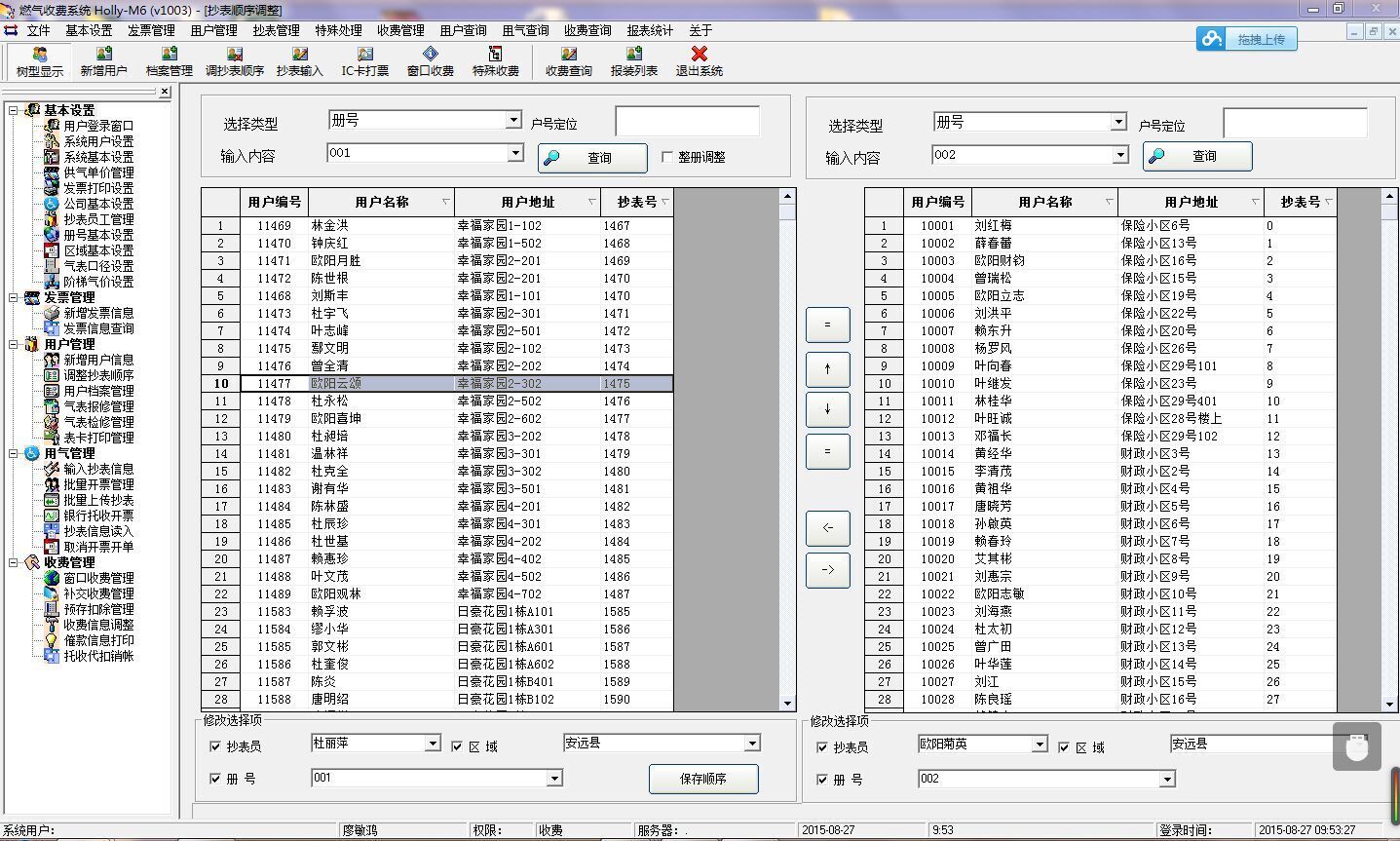Collapse the 发票管理 tree node

14,297
